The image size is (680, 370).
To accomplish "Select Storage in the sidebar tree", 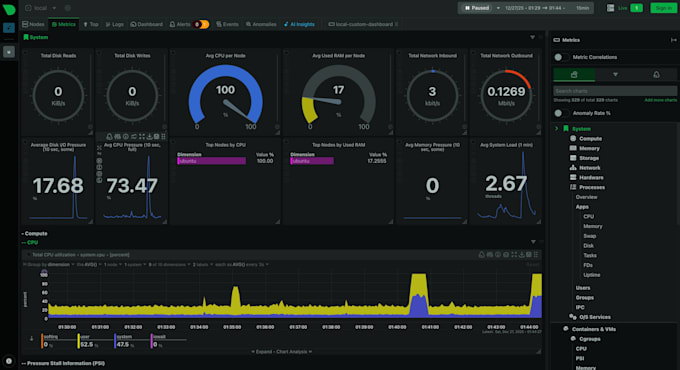I will pyautogui.click(x=589, y=158).
